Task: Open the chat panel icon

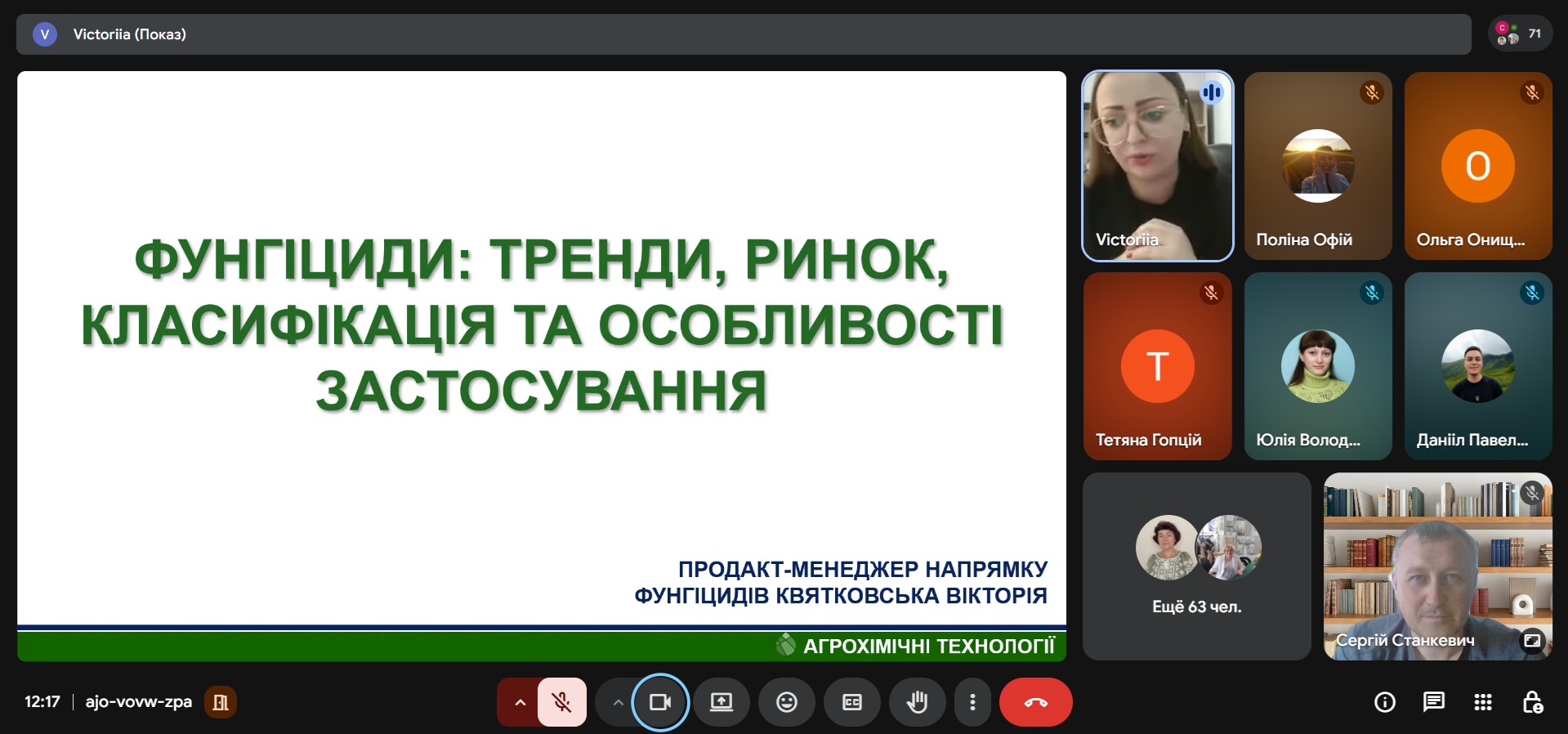Action: click(x=1433, y=702)
